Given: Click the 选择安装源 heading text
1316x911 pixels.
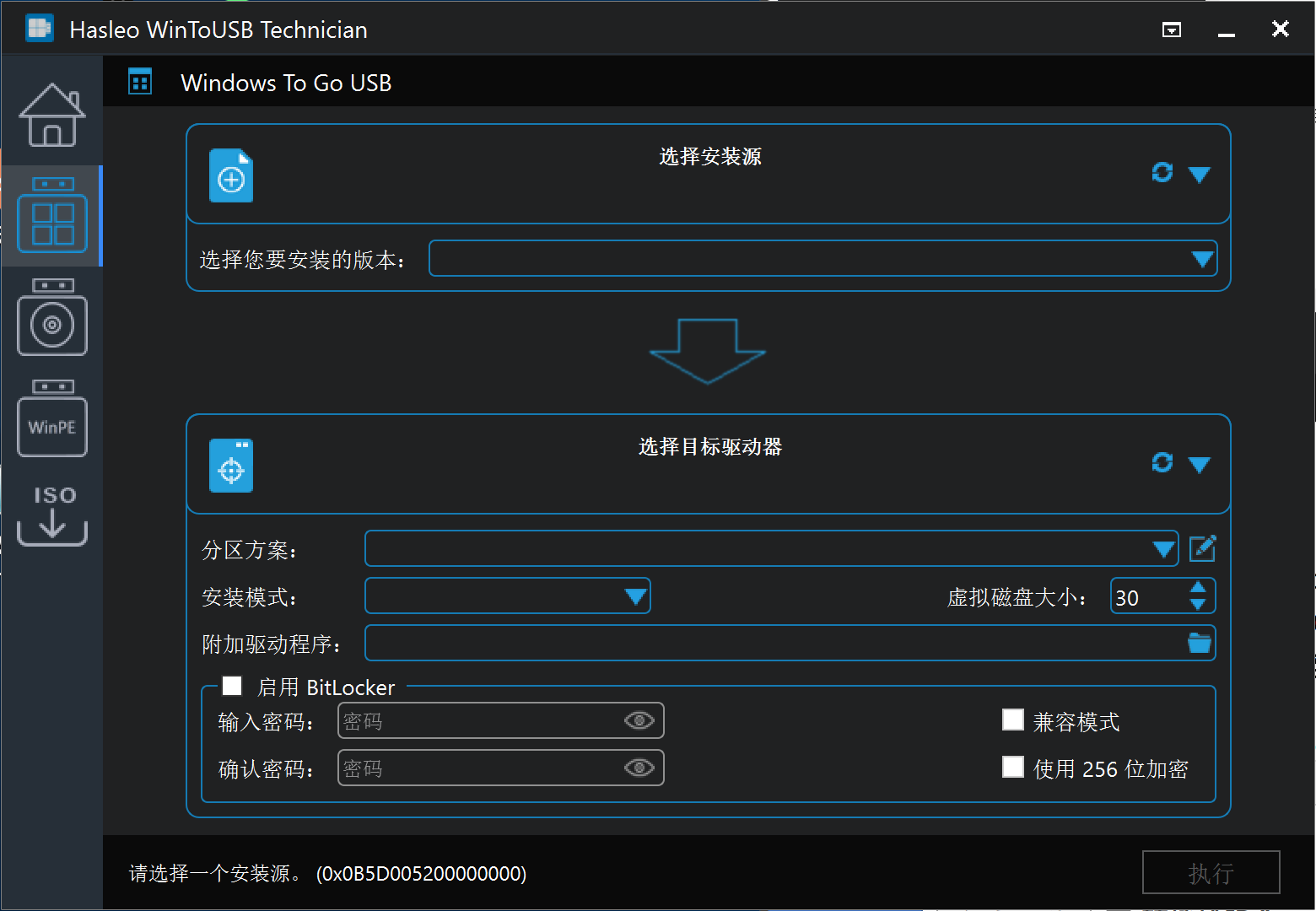Looking at the screenshot, I should click(x=710, y=157).
